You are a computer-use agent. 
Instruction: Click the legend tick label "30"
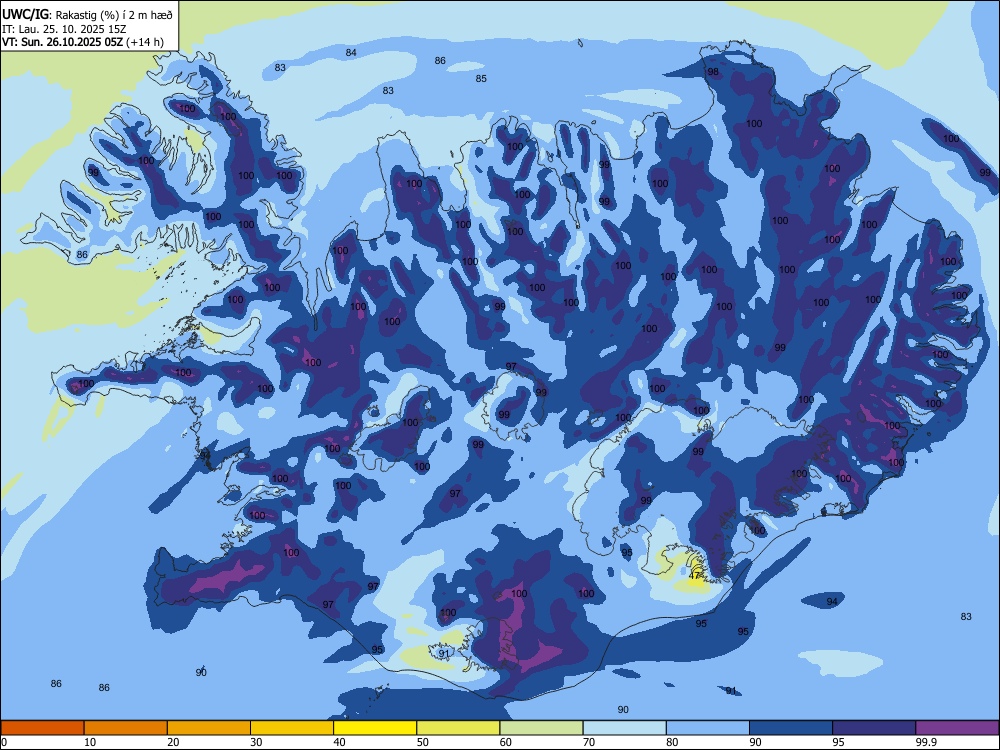[256, 742]
